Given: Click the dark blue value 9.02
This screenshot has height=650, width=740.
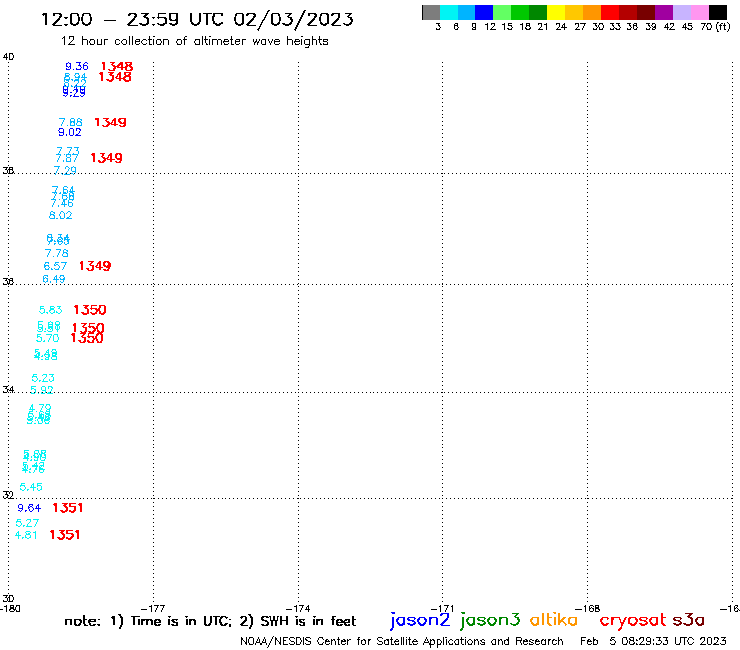Looking at the screenshot, I should pyautogui.click(x=69, y=133).
